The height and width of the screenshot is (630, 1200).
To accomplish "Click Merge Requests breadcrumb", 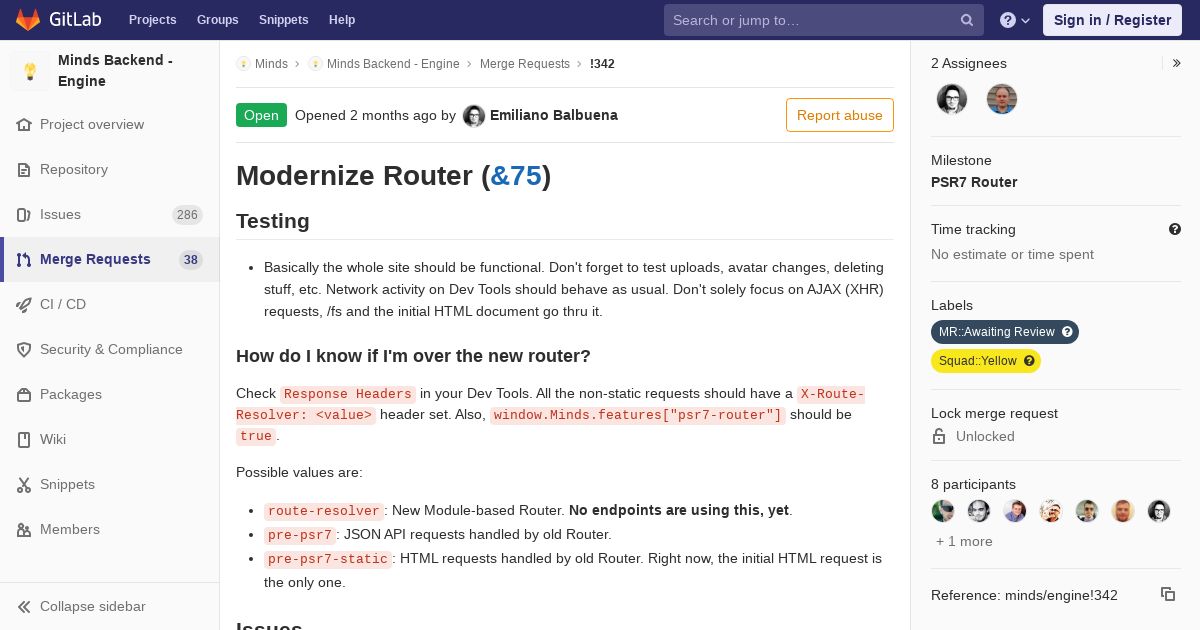I will 525,64.
